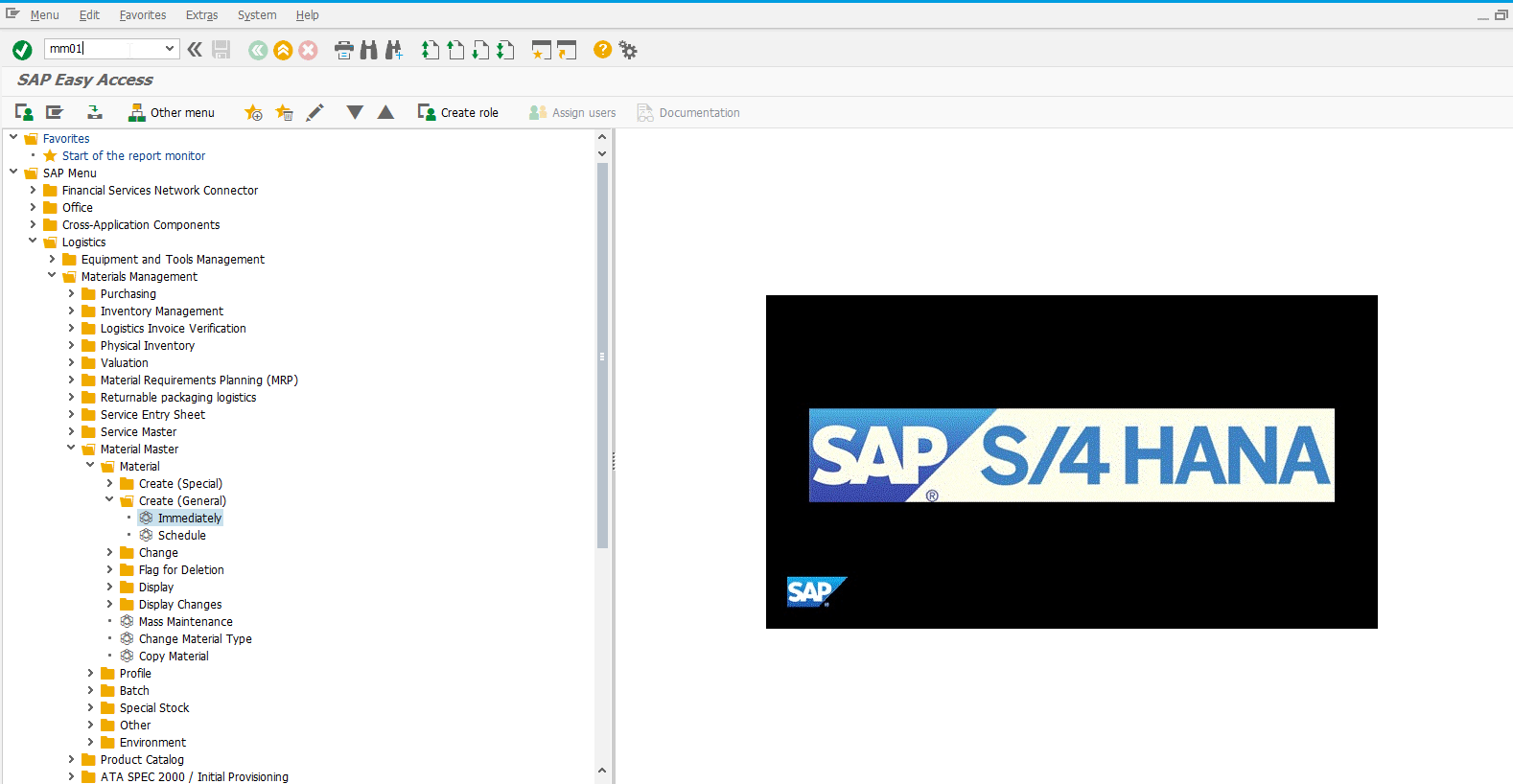Open the command field history dropdown

coord(170,48)
